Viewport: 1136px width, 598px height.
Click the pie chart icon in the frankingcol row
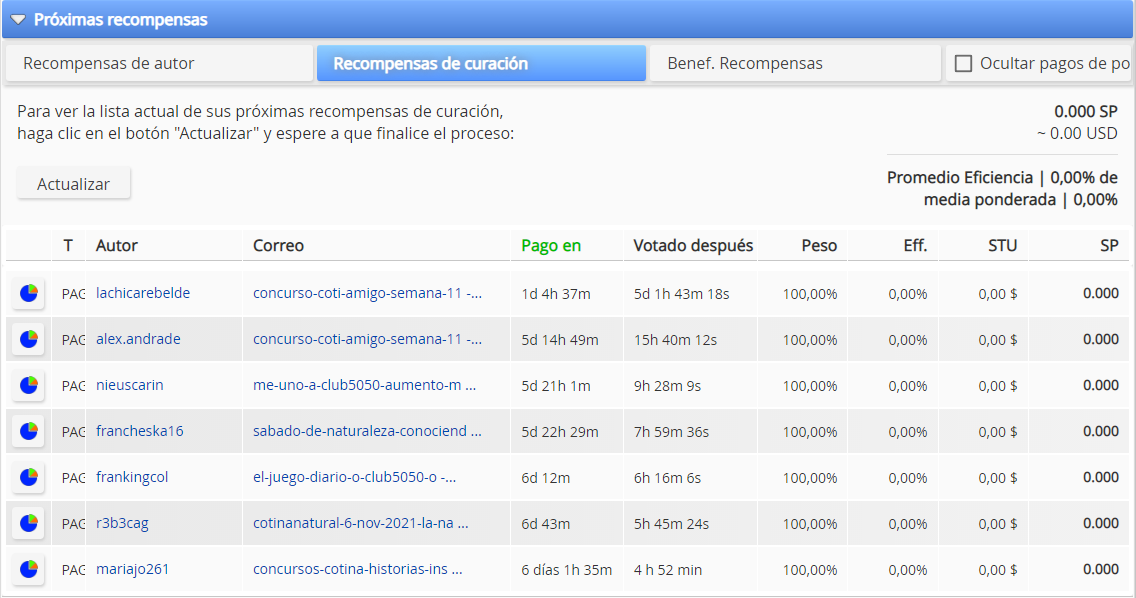click(x=28, y=478)
